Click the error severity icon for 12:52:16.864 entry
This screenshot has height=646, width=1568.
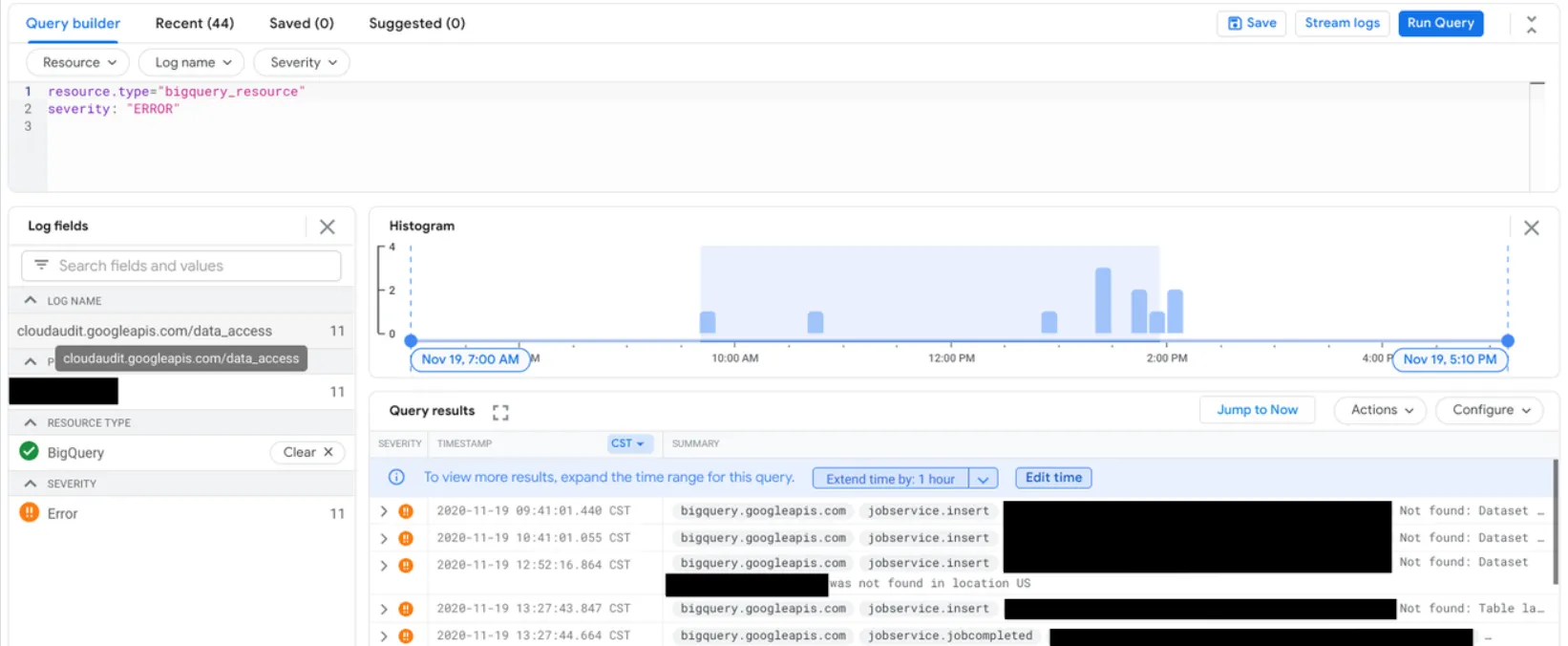[406, 565]
